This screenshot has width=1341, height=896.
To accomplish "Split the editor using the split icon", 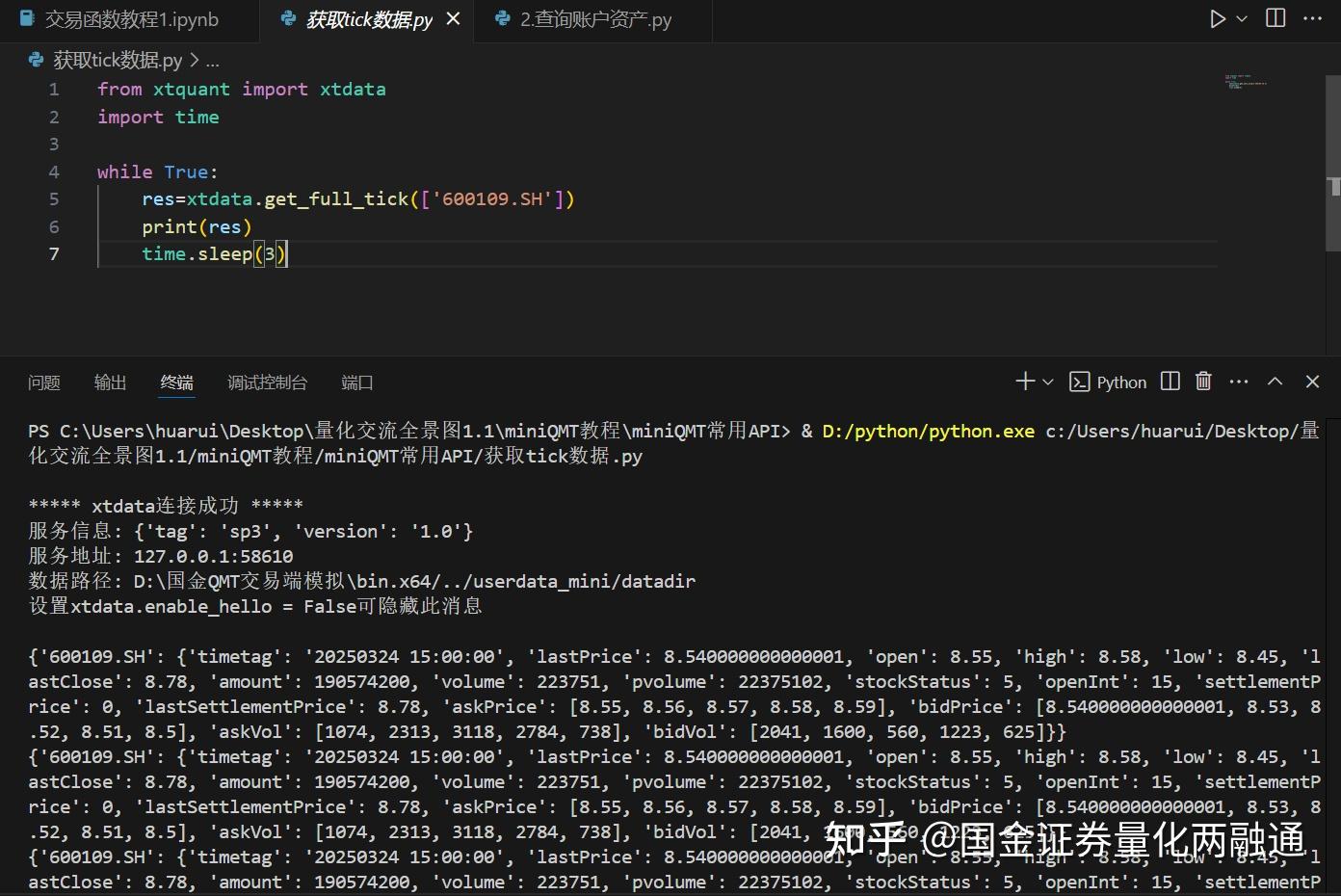I will [x=1274, y=17].
